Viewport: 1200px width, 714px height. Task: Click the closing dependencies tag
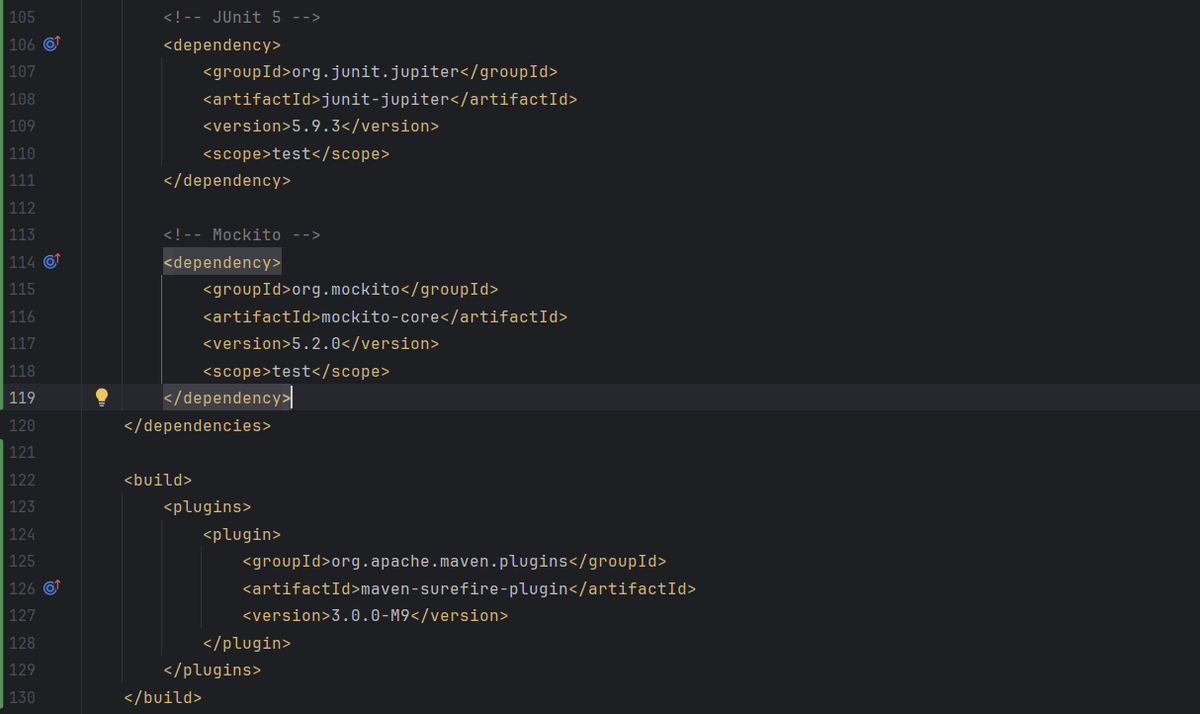click(197, 425)
